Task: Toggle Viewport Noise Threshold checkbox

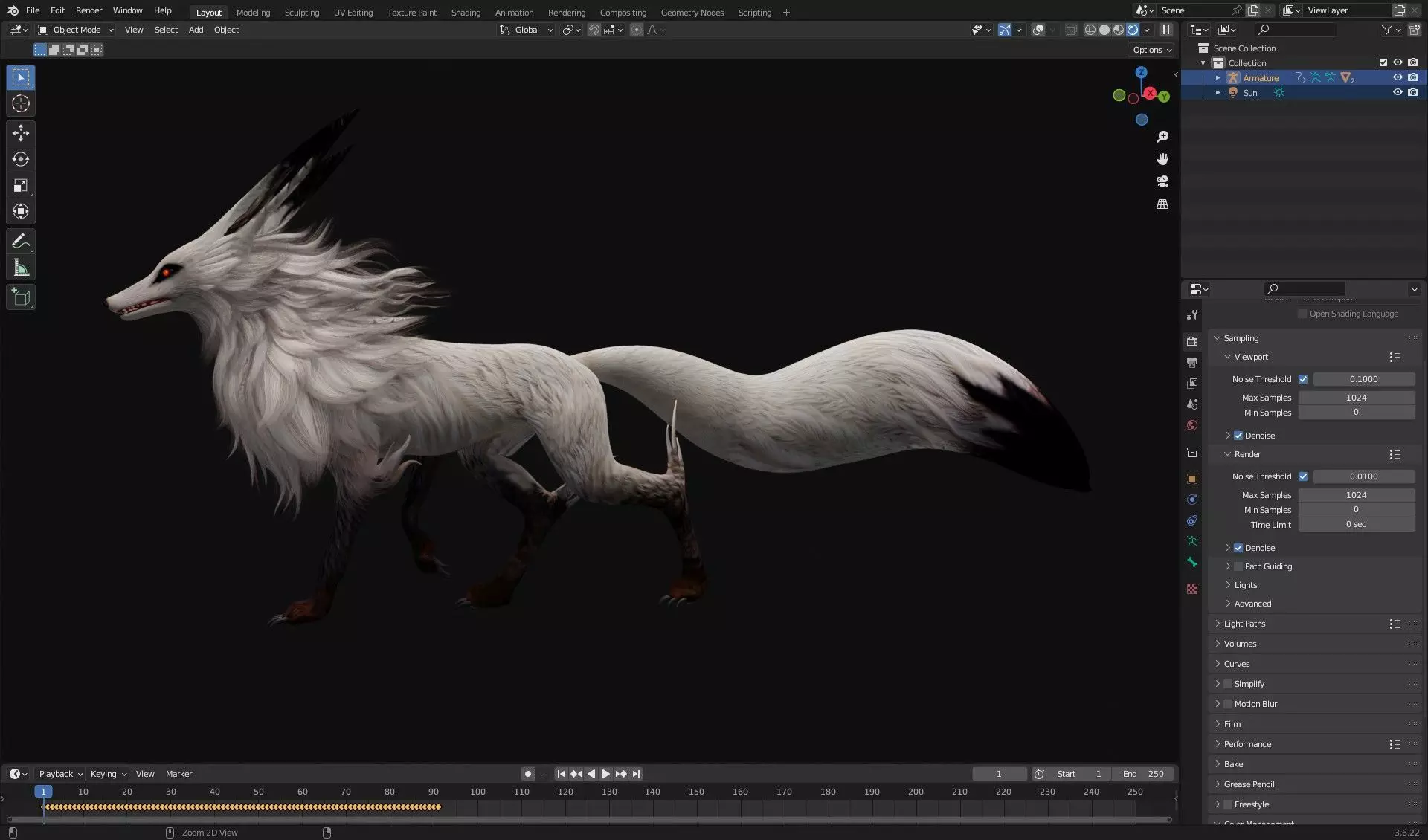Action: pyautogui.click(x=1303, y=379)
